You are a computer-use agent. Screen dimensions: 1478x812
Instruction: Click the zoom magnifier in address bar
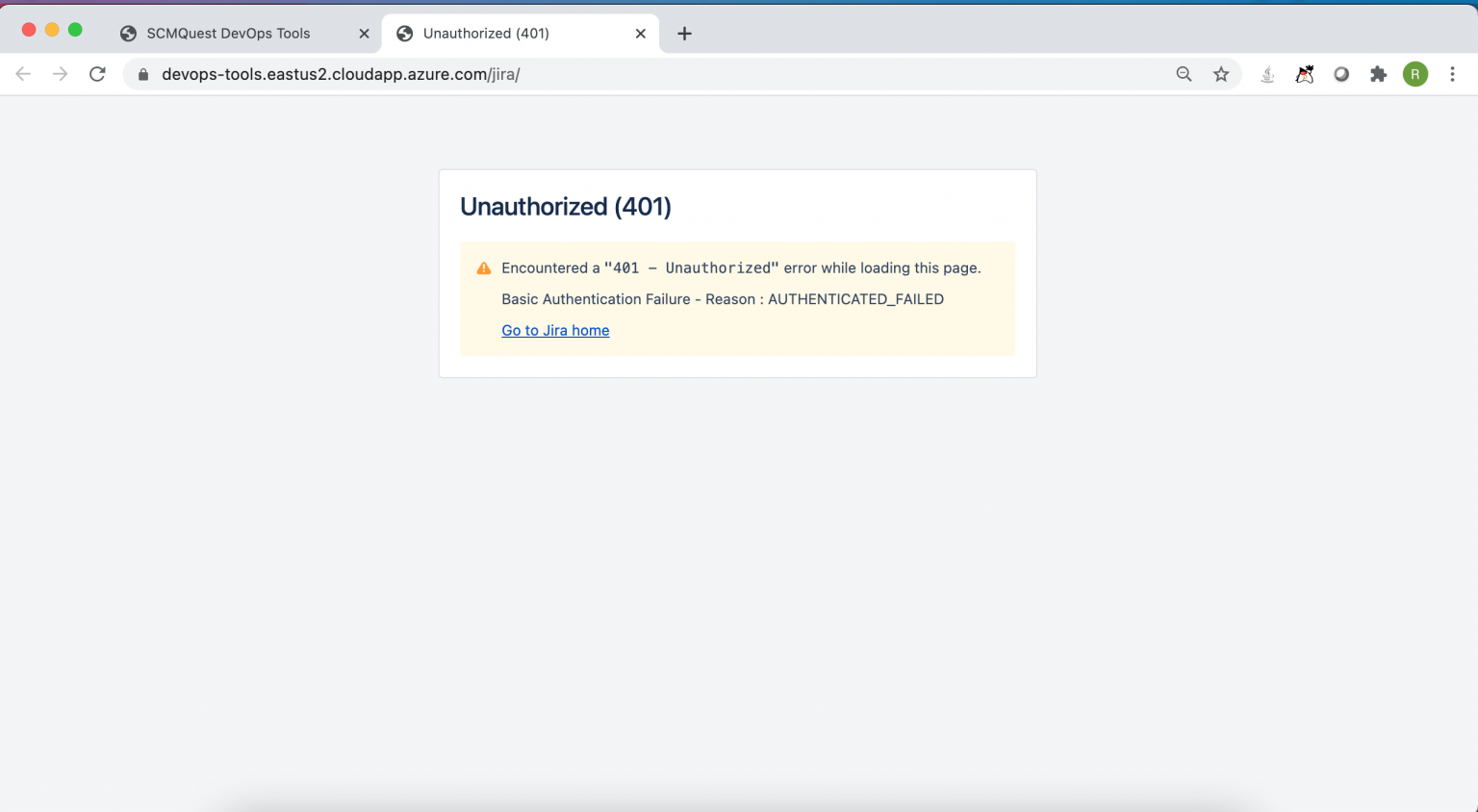tap(1183, 74)
